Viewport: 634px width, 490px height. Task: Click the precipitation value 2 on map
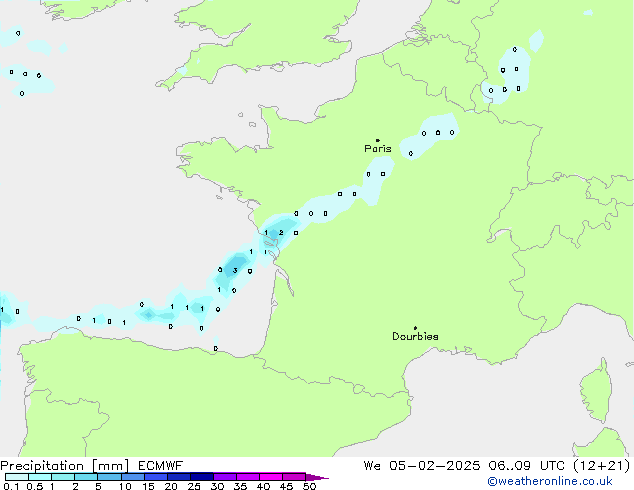[x=281, y=232]
